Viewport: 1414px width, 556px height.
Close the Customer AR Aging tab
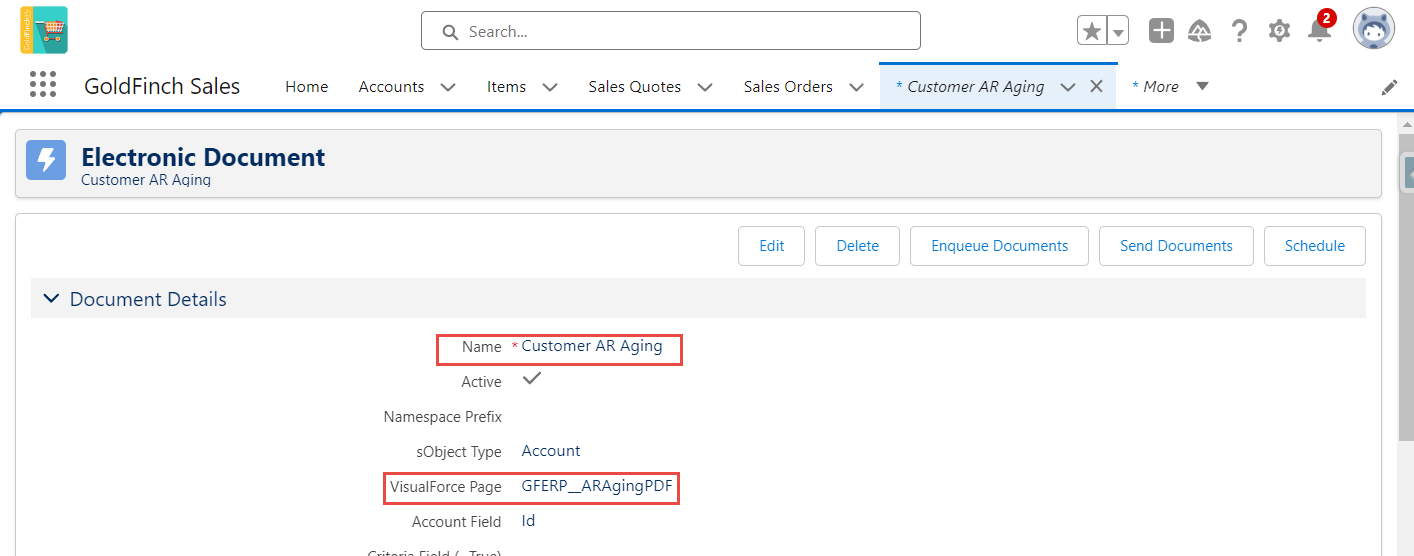tap(1096, 87)
